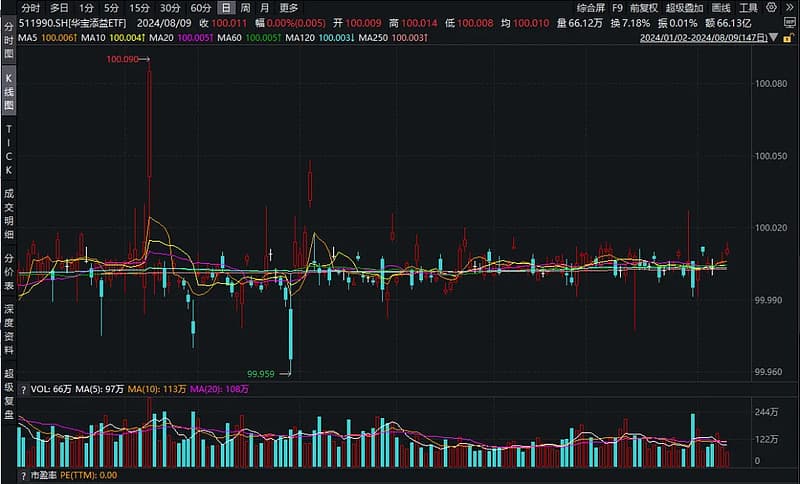Image resolution: width=800 pixels, height=484 pixels.
Task: Select the 60分 minute period
Action: (201, 8)
